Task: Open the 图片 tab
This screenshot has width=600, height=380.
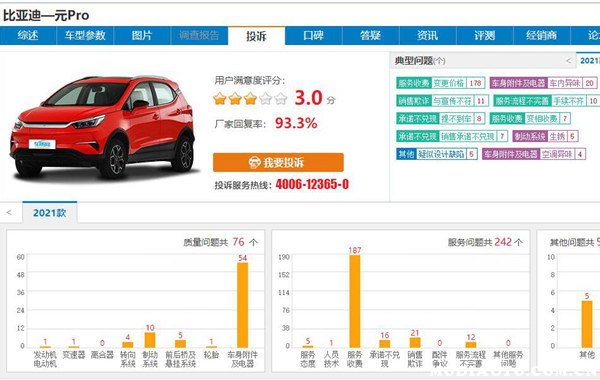Action: tap(142, 36)
